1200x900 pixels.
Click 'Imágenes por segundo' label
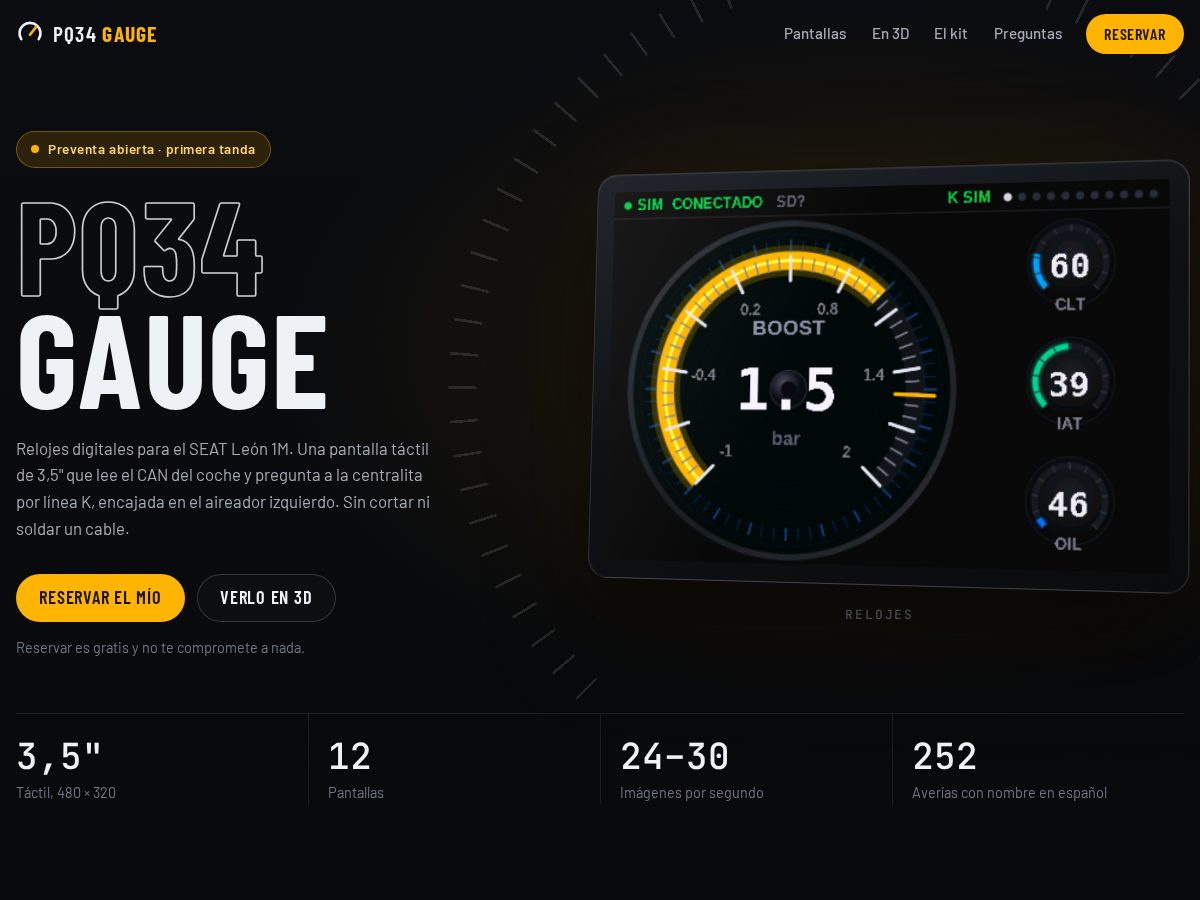point(692,792)
